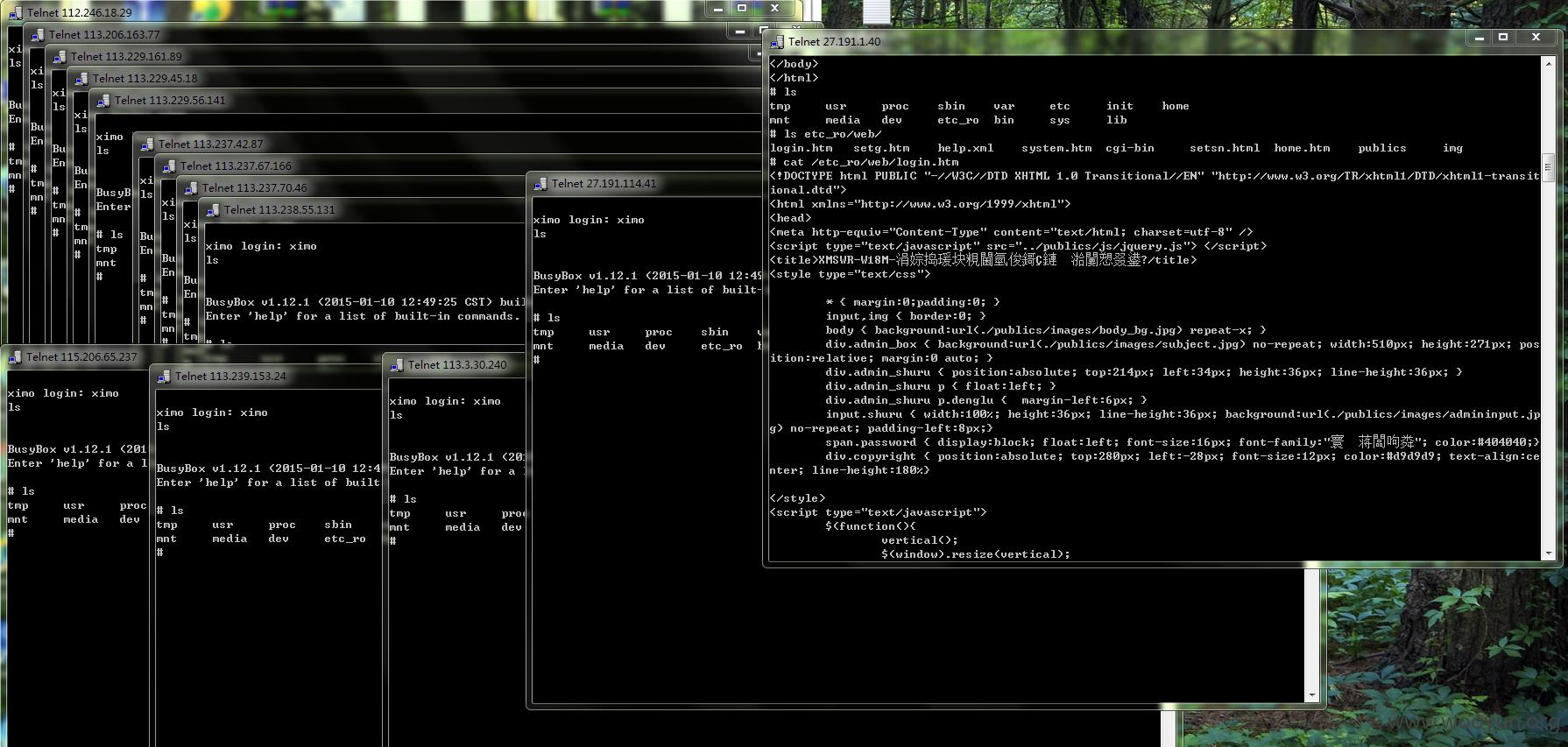The height and width of the screenshot is (747, 1568).
Task: Click 'setg.htm' in the ls output
Action: point(881,148)
